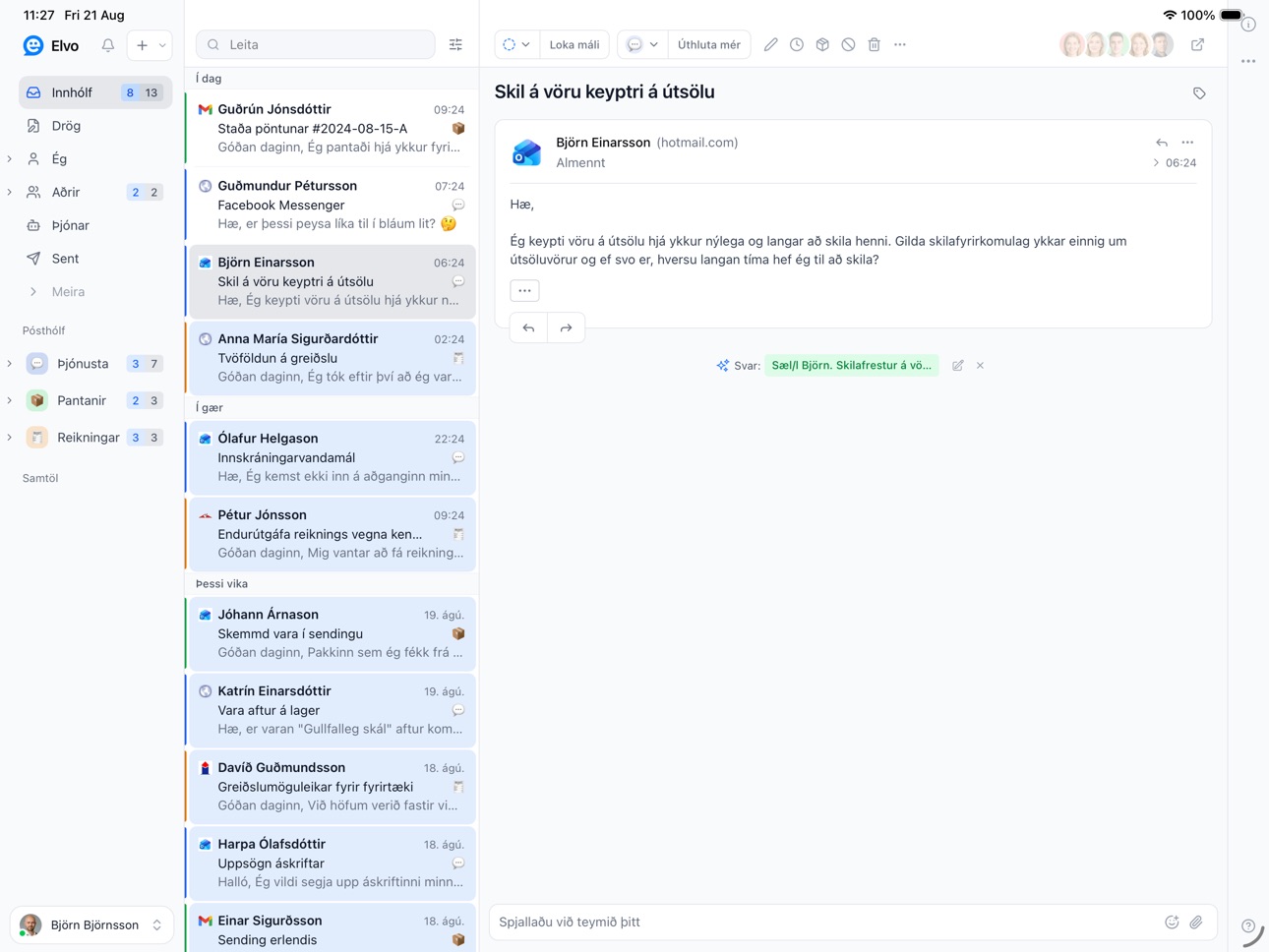Open emoji picker in chat field
Viewport: 1269px width, 952px height.
[x=1172, y=922]
